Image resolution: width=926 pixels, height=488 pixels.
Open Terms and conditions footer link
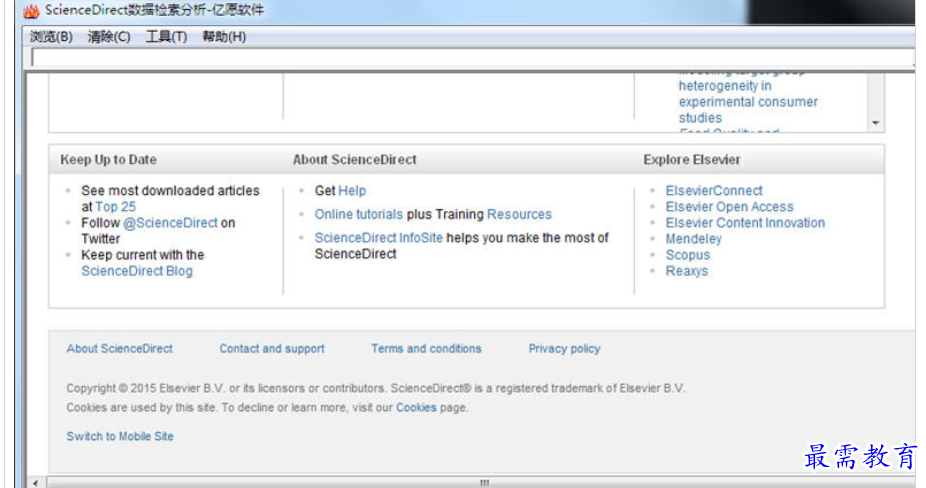pyautogui.click(x=426, y=349)
